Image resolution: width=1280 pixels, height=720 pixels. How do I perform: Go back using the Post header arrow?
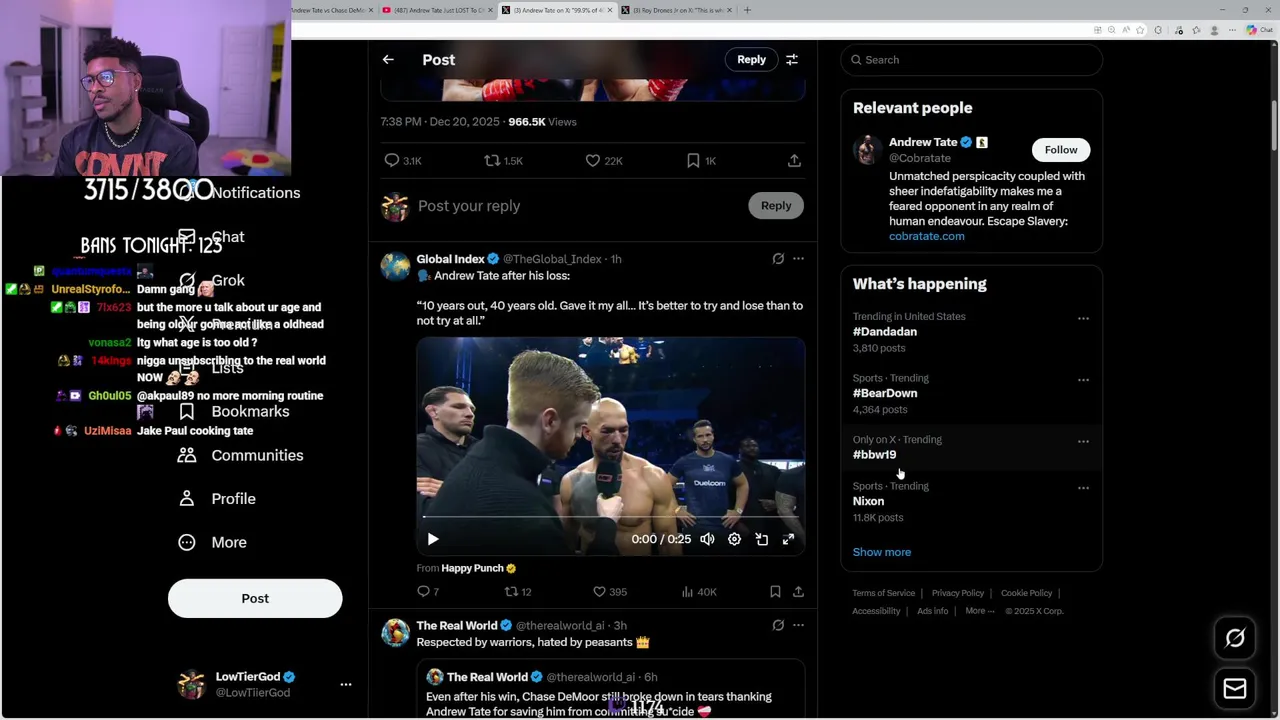click(388, 60)
